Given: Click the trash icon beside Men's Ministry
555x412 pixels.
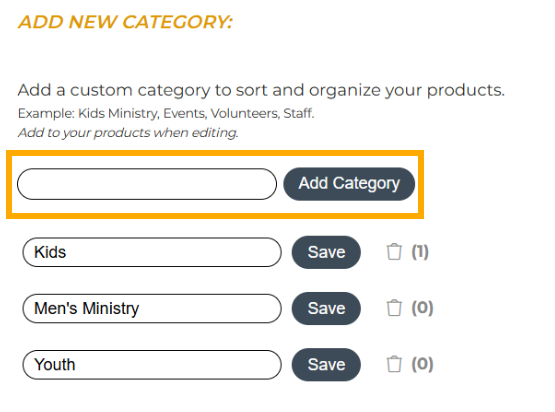Looking at the screenshot, I should pyautogui.click(x=394, y=308).
